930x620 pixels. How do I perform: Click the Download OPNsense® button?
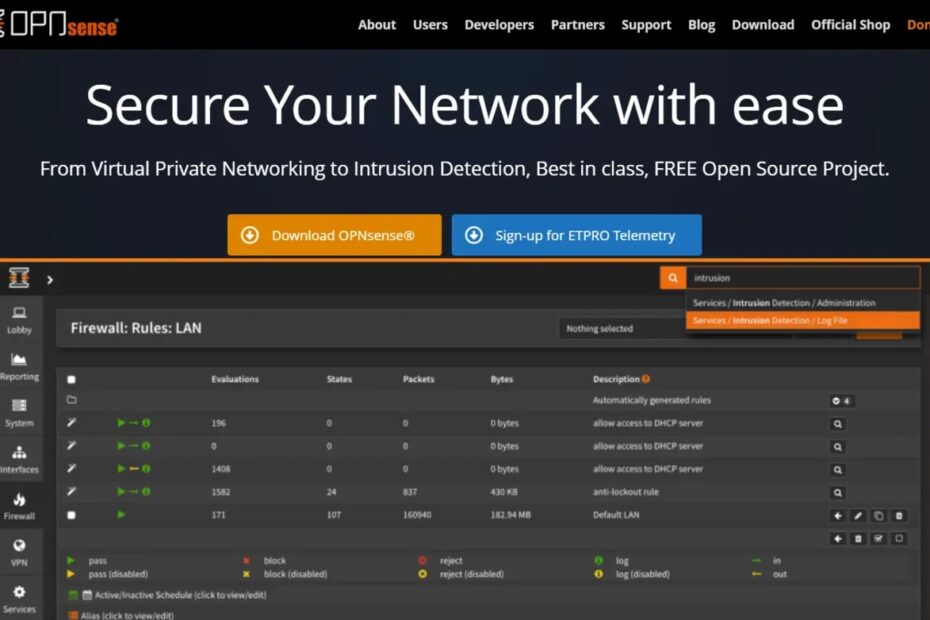(x=334, y=235)
